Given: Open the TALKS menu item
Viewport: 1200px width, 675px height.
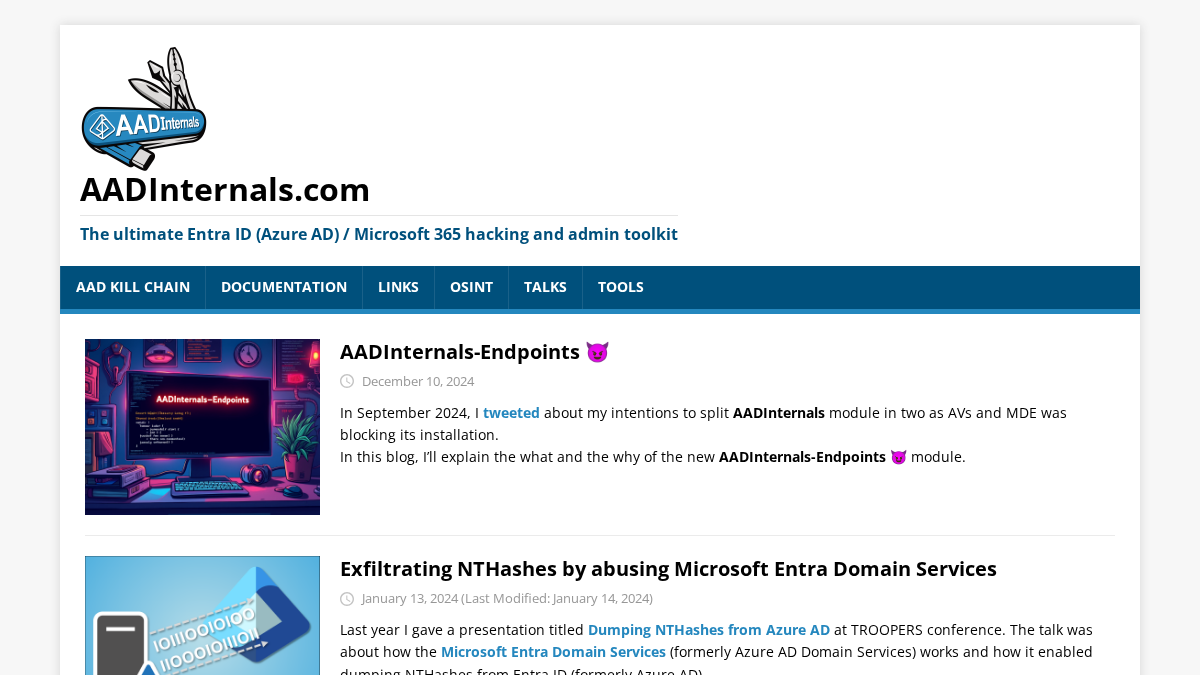Looking at the screenshot, I should (545, 287).
